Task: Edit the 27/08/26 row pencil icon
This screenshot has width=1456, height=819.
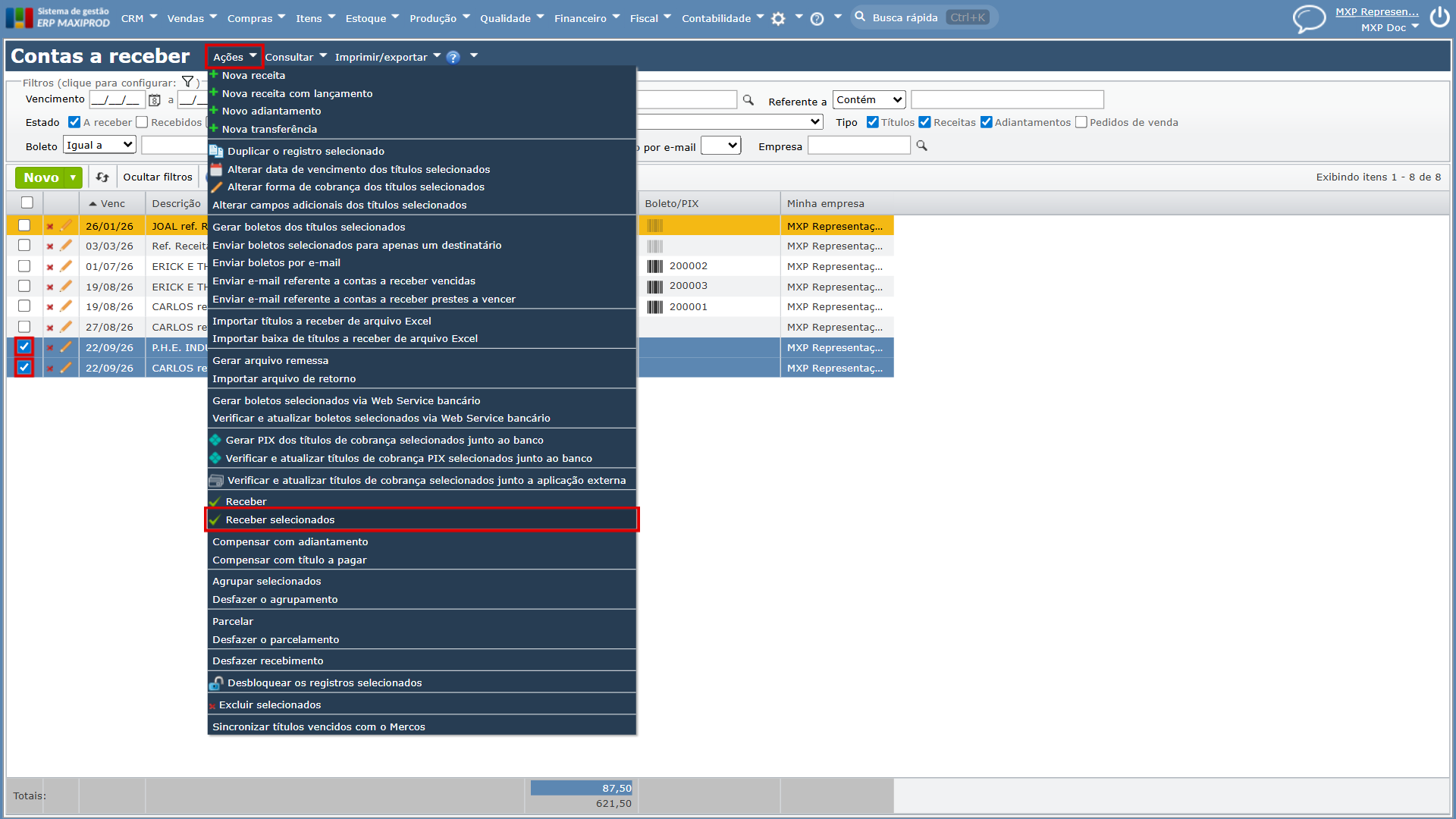Action: coord(66,327)
